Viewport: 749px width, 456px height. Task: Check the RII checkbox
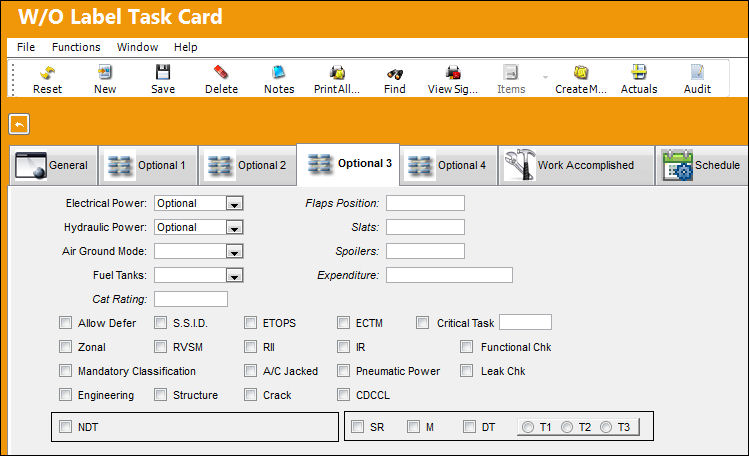pyautogui.click(x=250, y=347)
